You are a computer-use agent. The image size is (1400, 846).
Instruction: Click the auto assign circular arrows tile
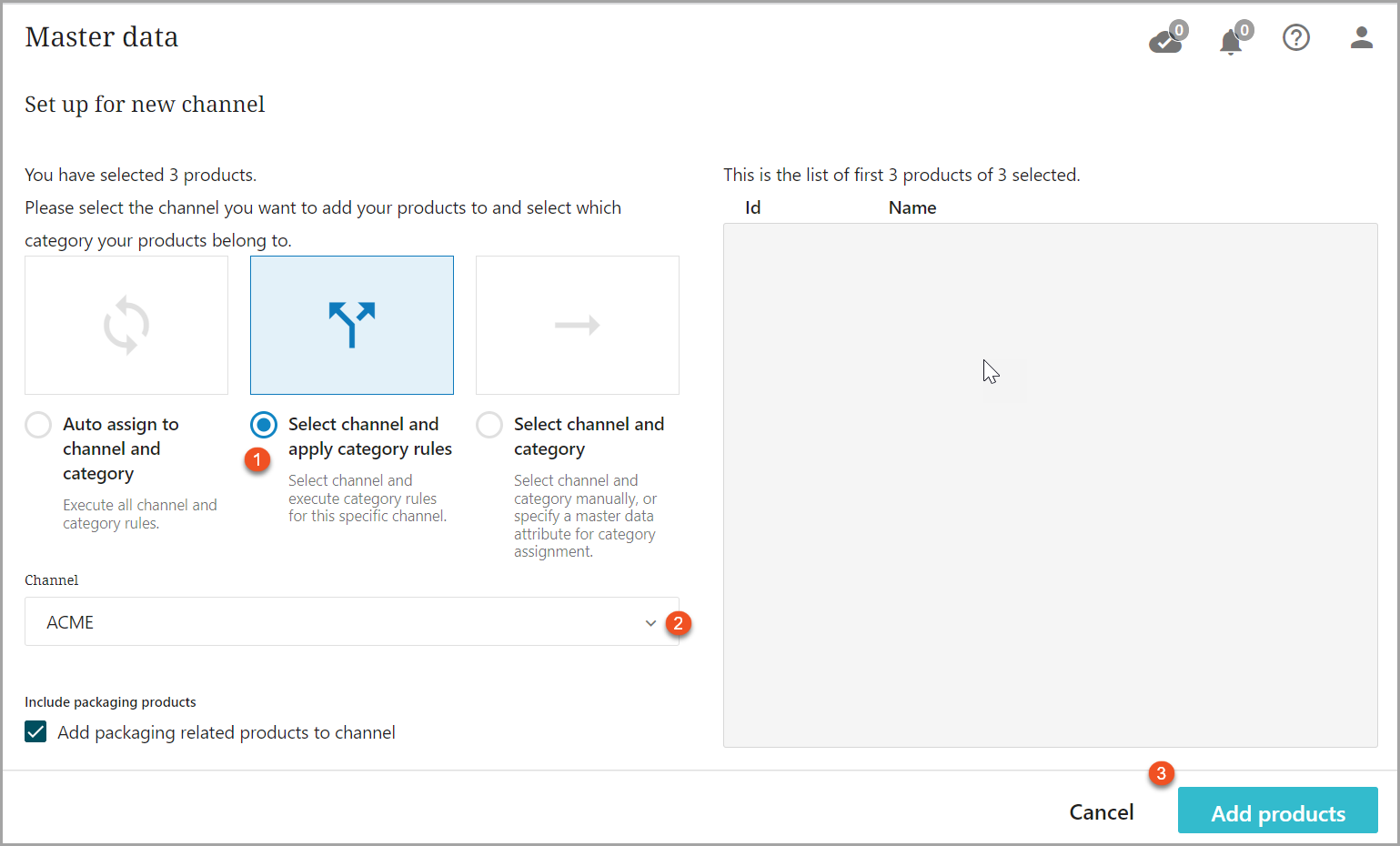click(126, 325)
